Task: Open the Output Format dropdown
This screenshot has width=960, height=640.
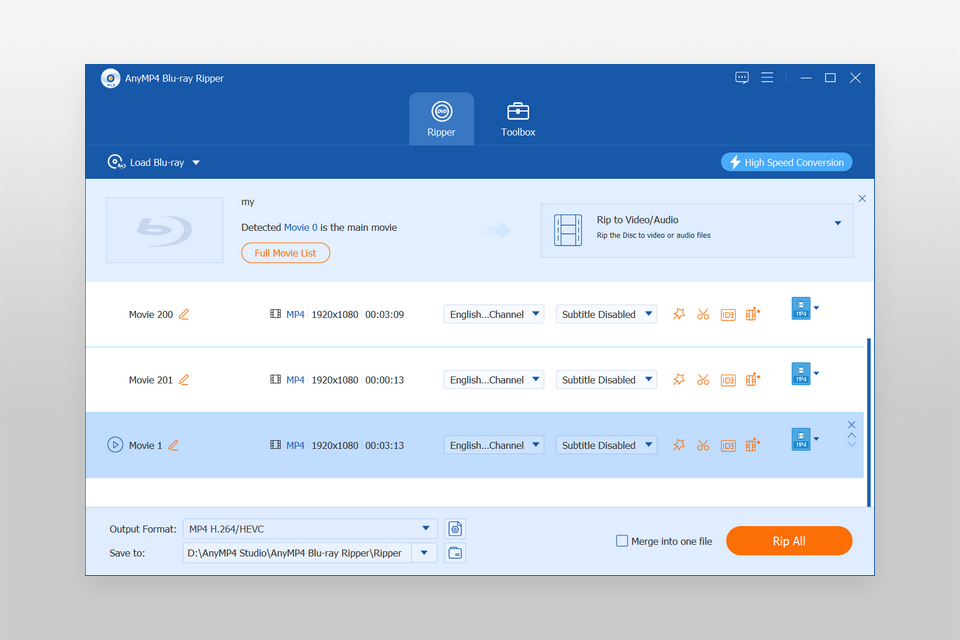Action: click(x=310, y=529)
